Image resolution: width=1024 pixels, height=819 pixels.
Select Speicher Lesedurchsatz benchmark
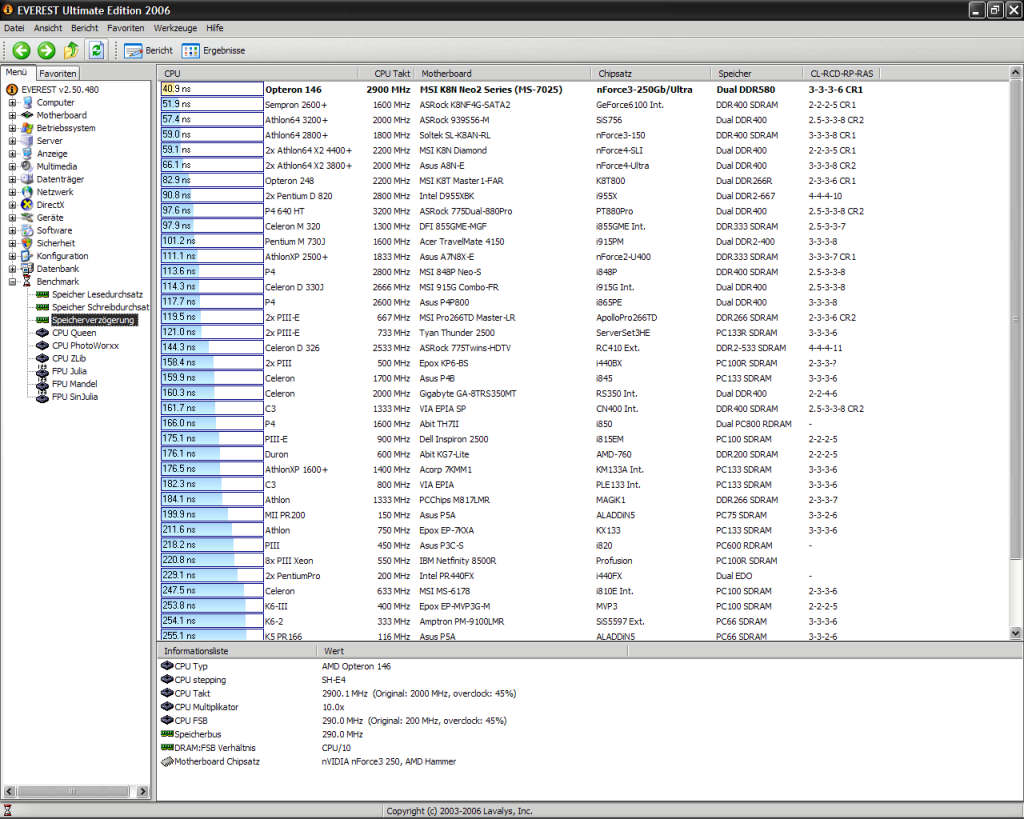click(97, 295)
